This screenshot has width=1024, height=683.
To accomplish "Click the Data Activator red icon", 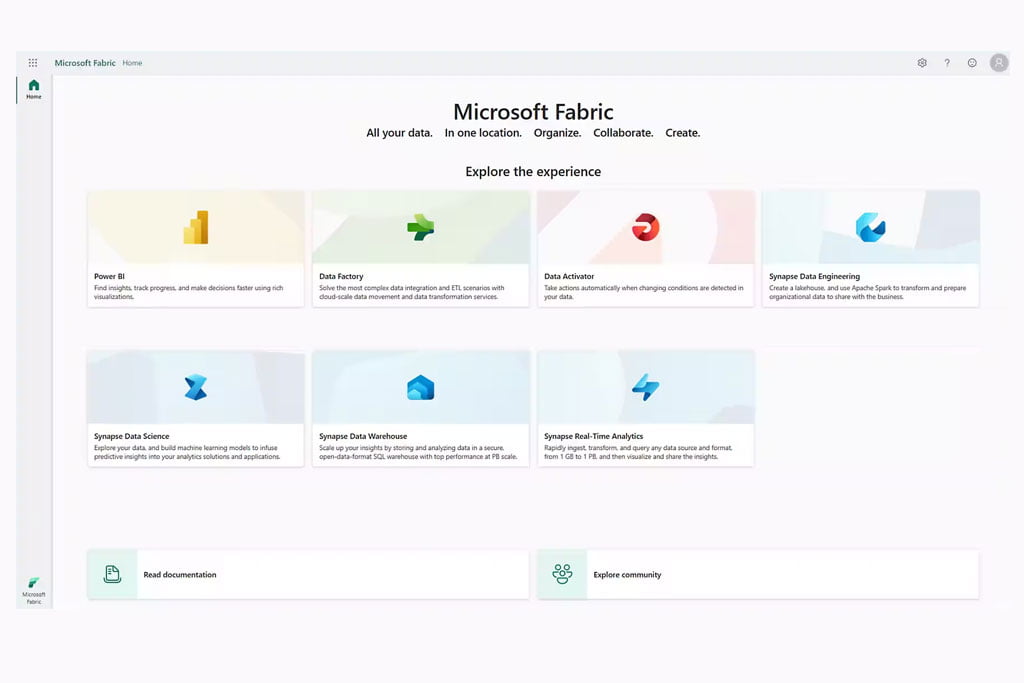I will point(645,228).
